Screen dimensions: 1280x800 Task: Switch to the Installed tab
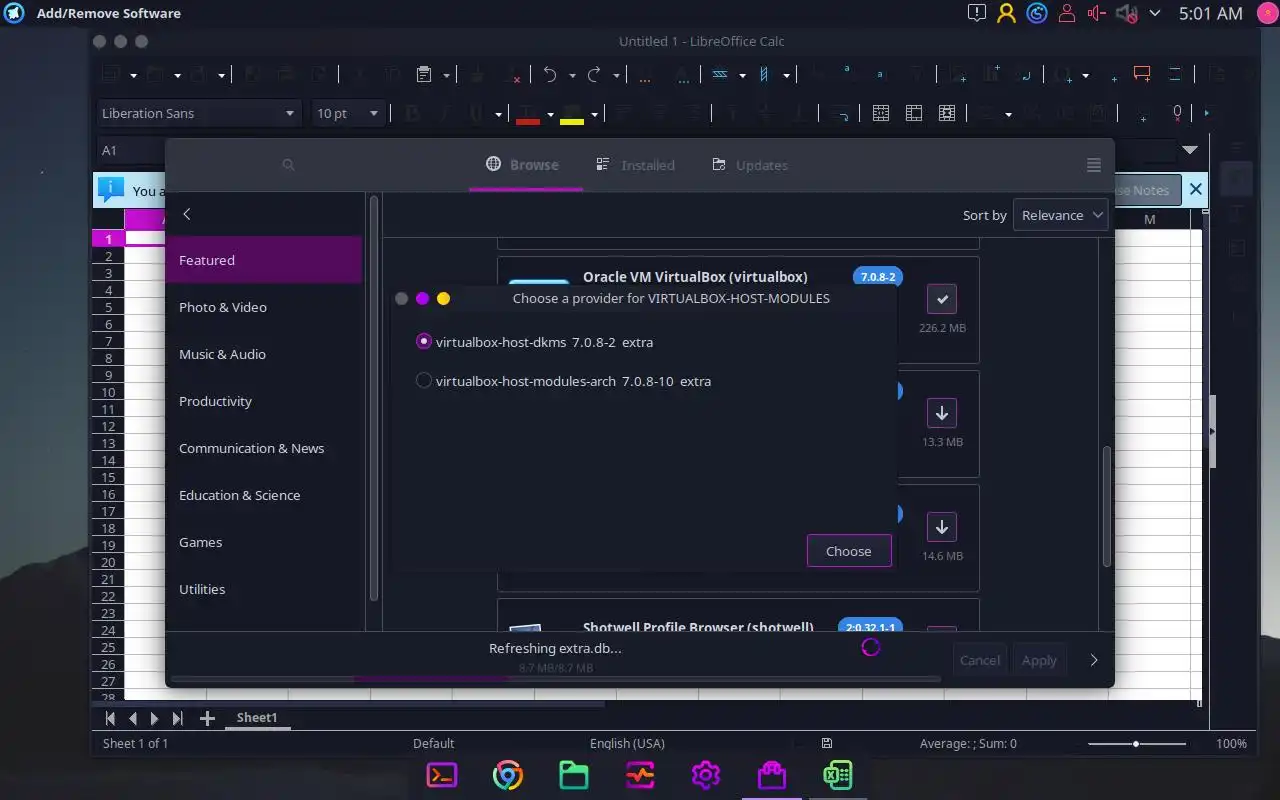tap(636, 165)
